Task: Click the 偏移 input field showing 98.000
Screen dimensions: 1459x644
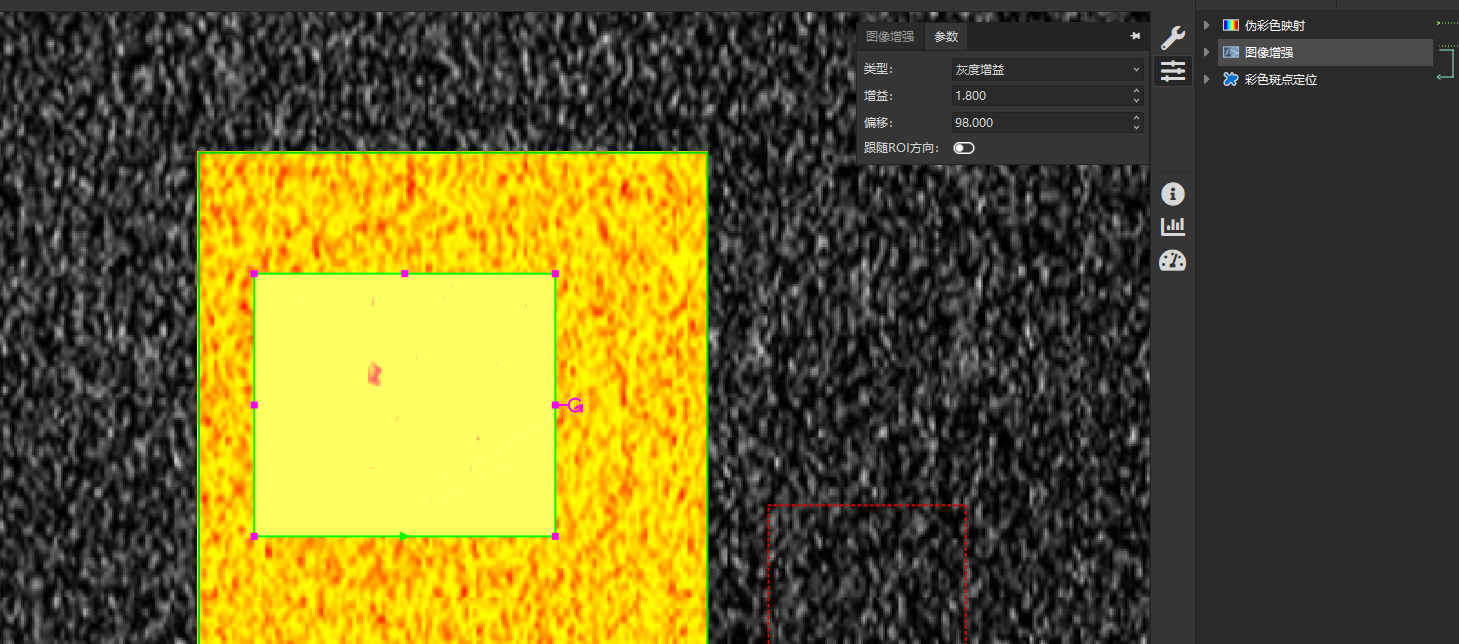Action: (x=1040, y=122)
